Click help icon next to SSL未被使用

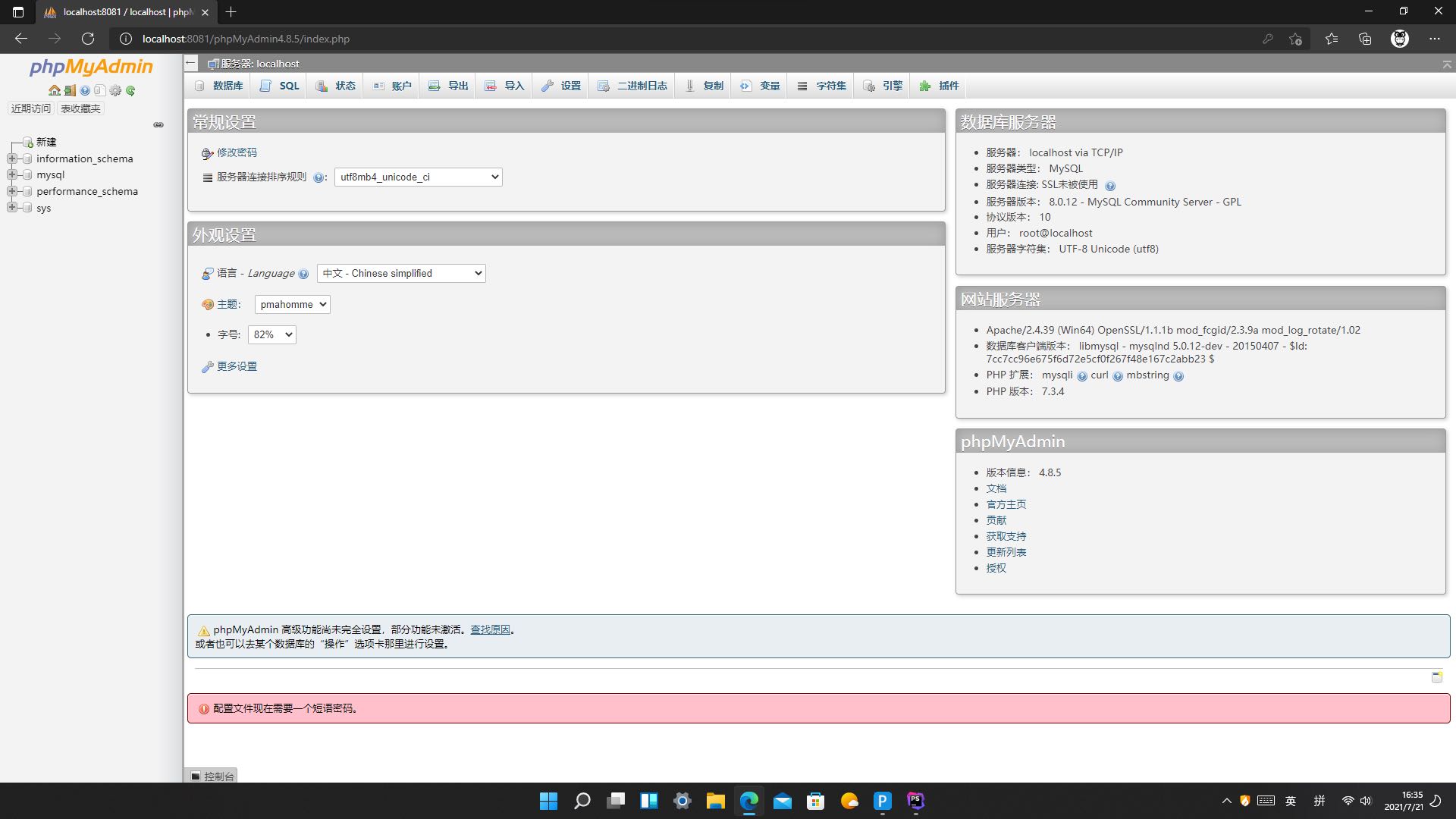[1110, 186]
